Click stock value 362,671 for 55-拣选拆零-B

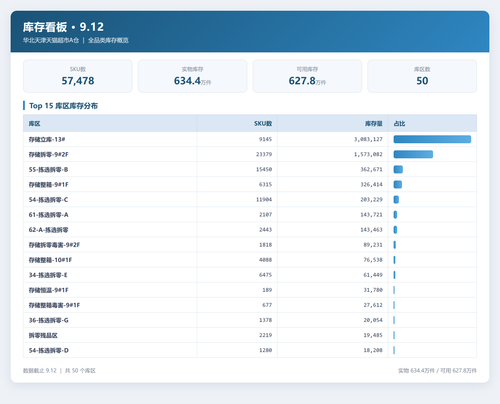tap(371, 169)
